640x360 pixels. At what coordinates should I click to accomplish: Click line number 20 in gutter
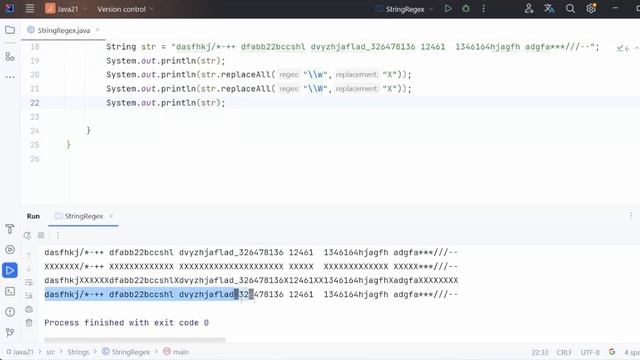click(35, 75)
